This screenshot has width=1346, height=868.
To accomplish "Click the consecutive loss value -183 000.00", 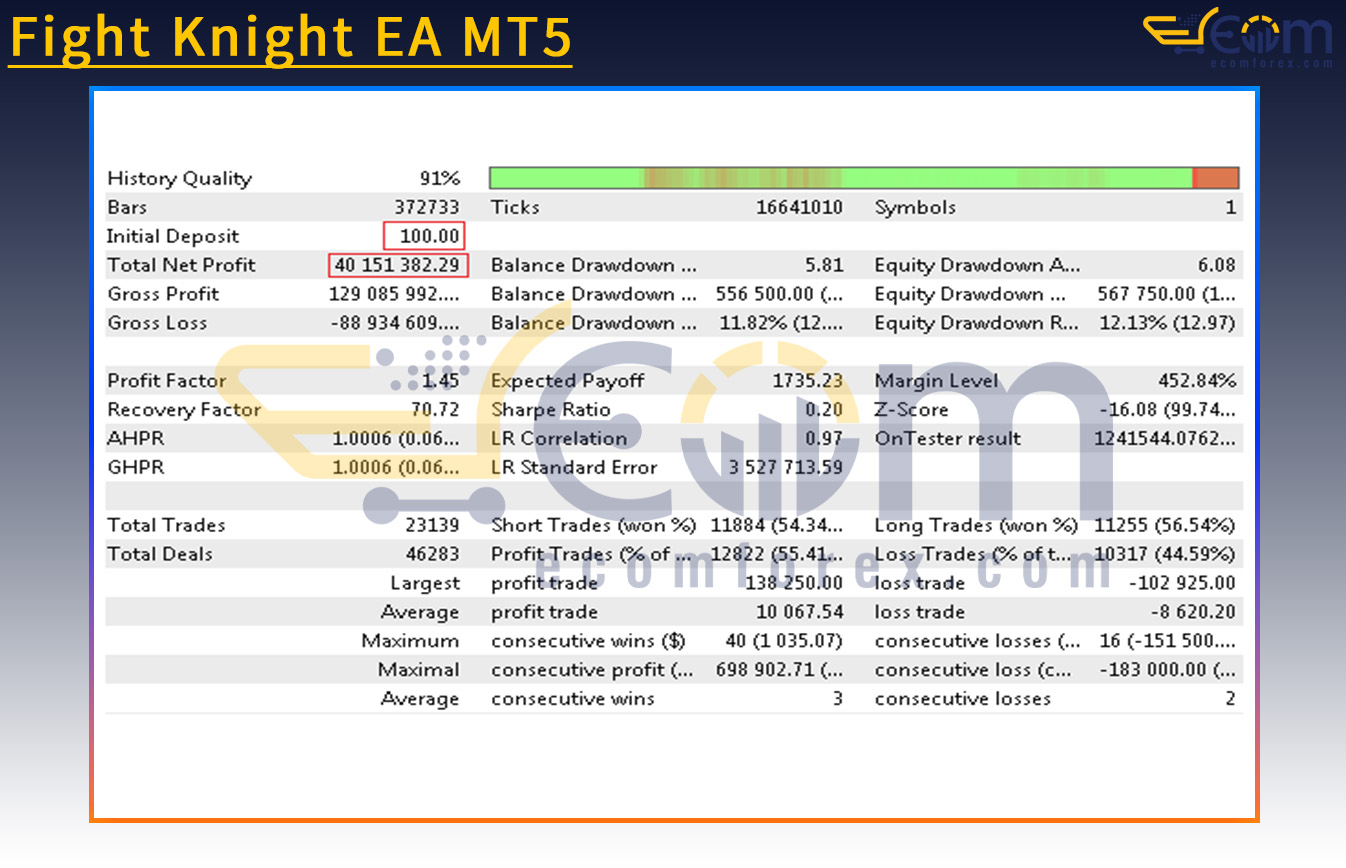I will point(1168,672).
